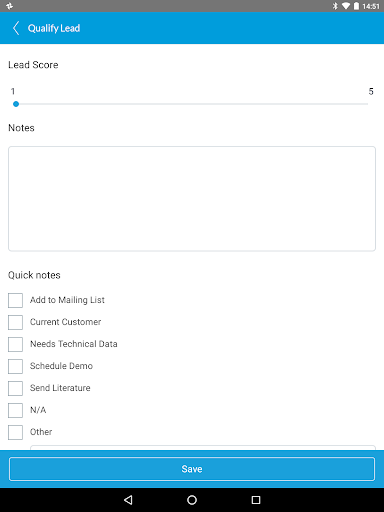Check the Add to Mailing List box

point(15,300)
